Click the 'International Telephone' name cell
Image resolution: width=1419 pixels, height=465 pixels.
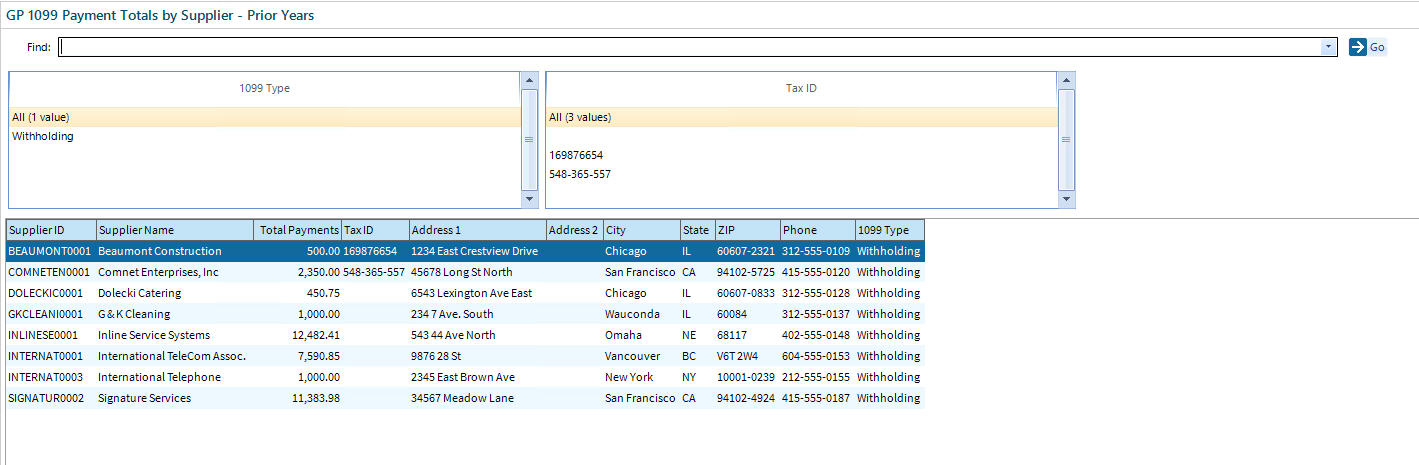tap(175, 377)
